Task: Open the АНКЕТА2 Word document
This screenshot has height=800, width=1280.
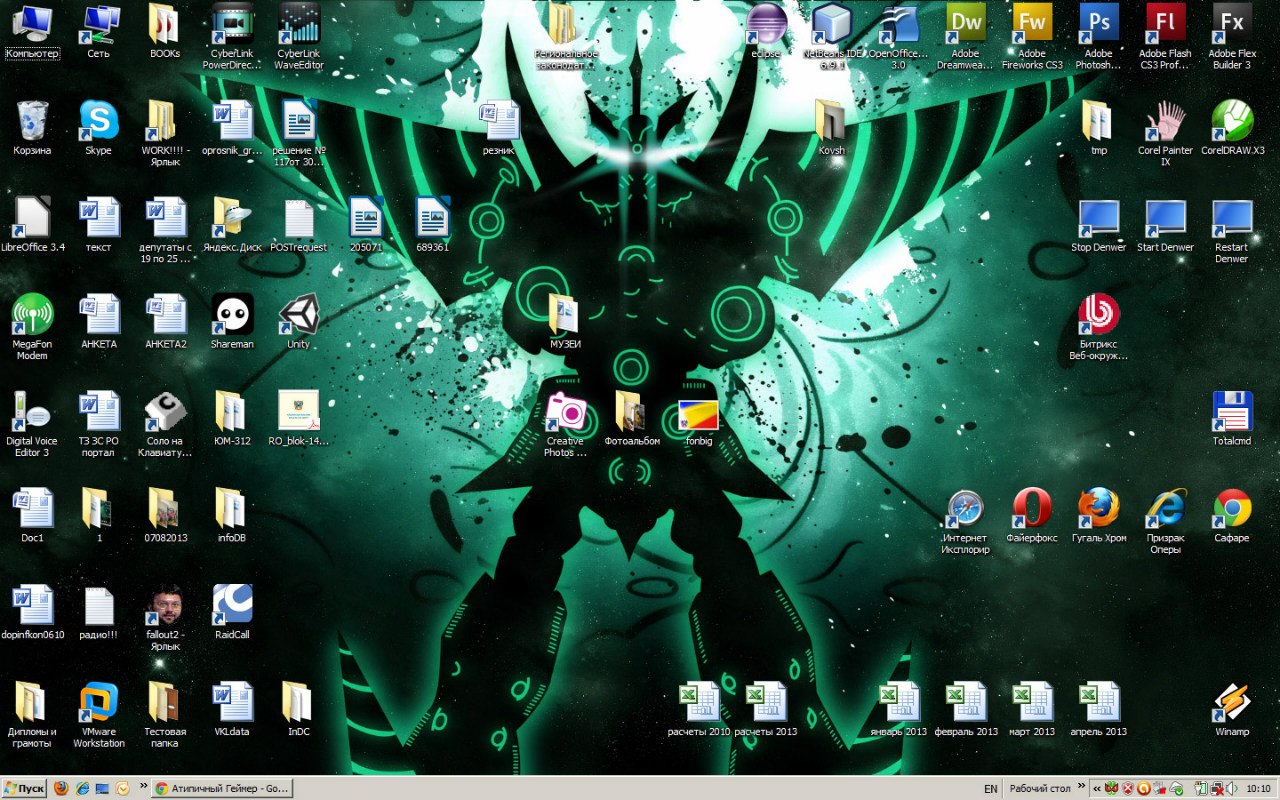Action: point(165,321)
